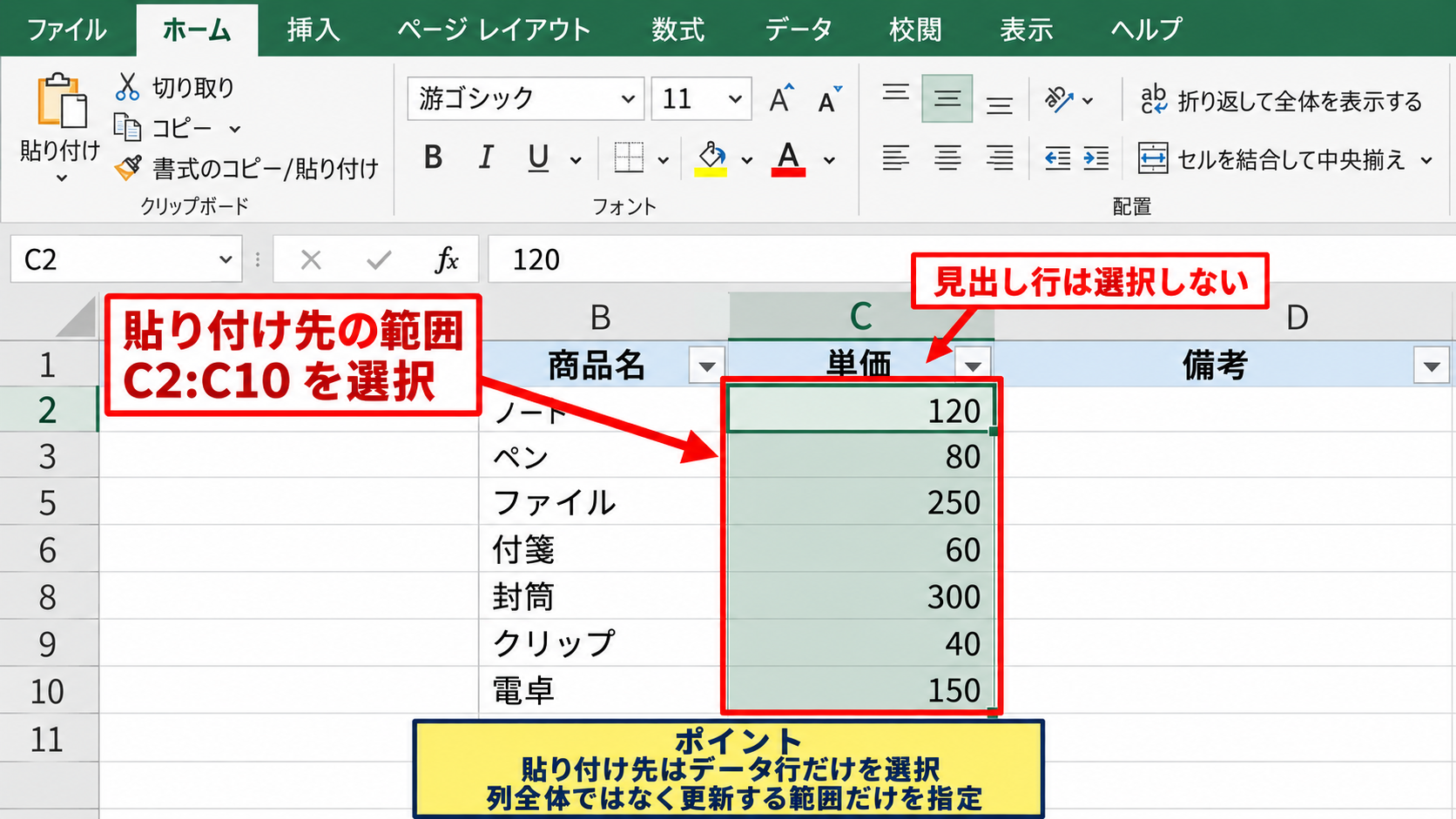Click the Format Painter brush icon
The height and width of the screenshot is (819, 1456).
tap(128, 167)
